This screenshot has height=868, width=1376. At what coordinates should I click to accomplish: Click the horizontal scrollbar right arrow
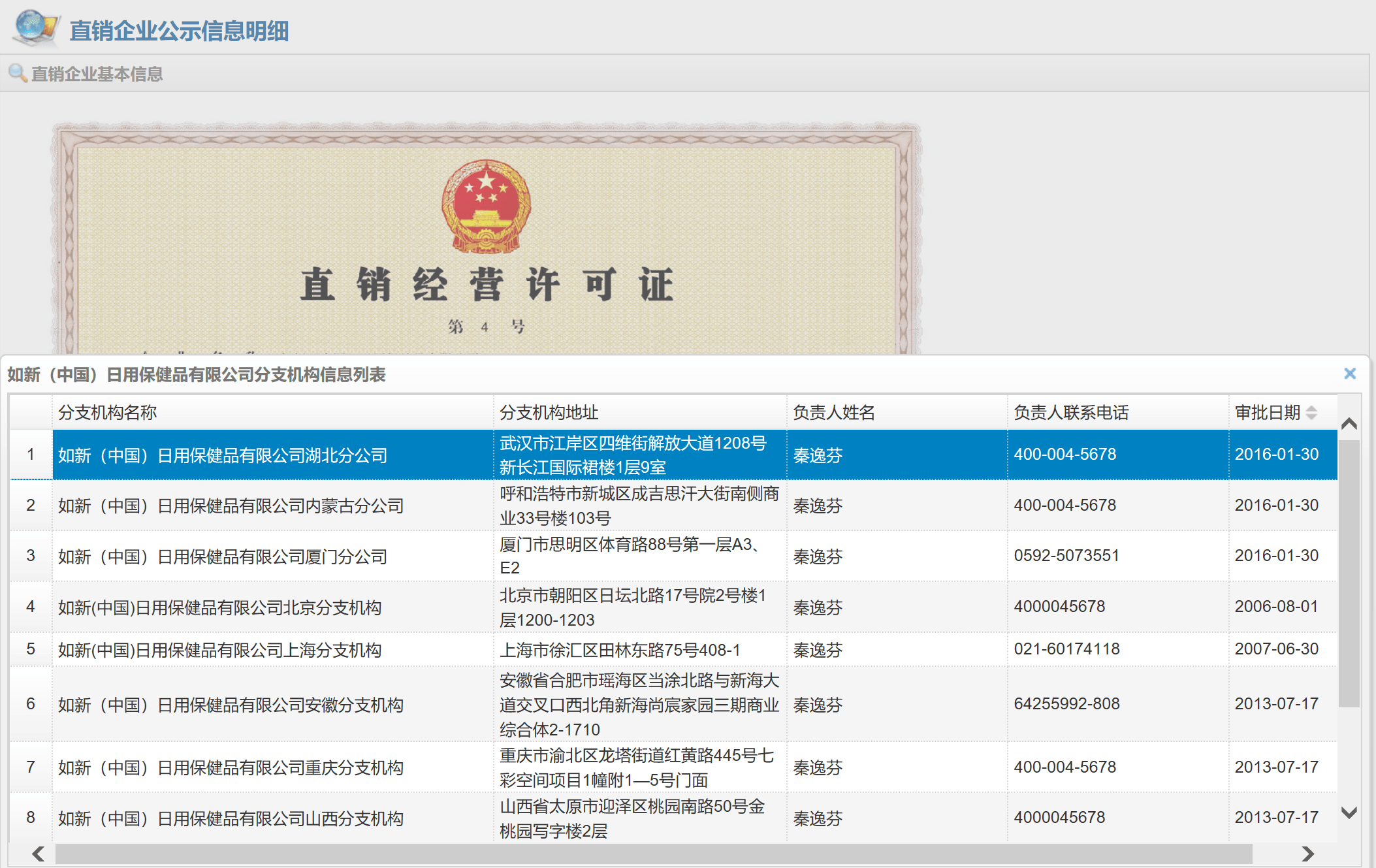click(1307, 853)
